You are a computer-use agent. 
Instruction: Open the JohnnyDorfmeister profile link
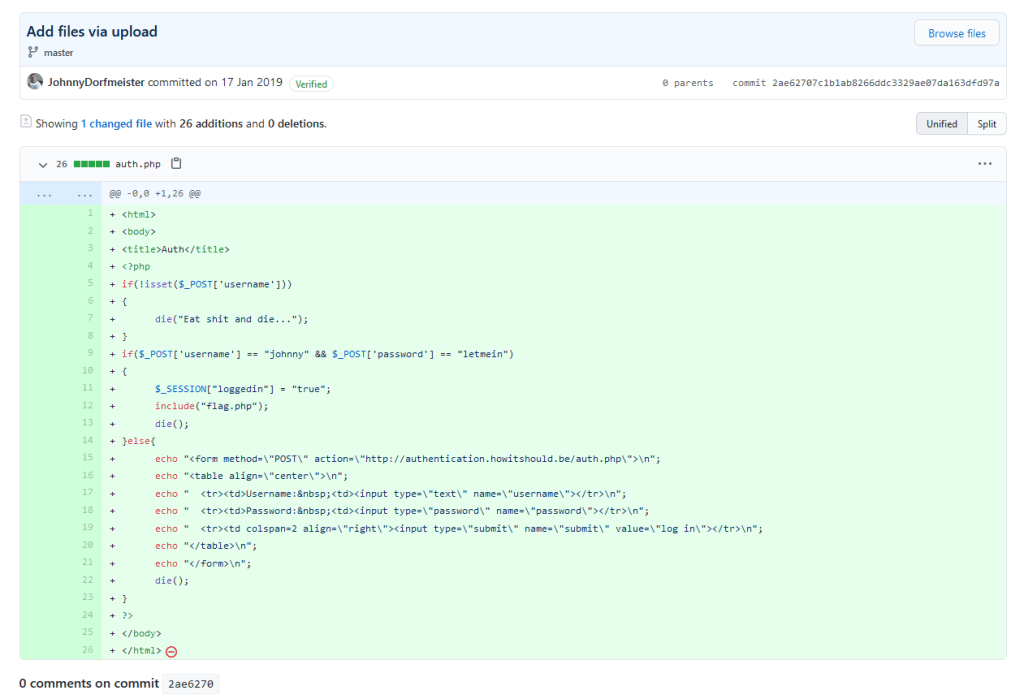pos(96,82)
